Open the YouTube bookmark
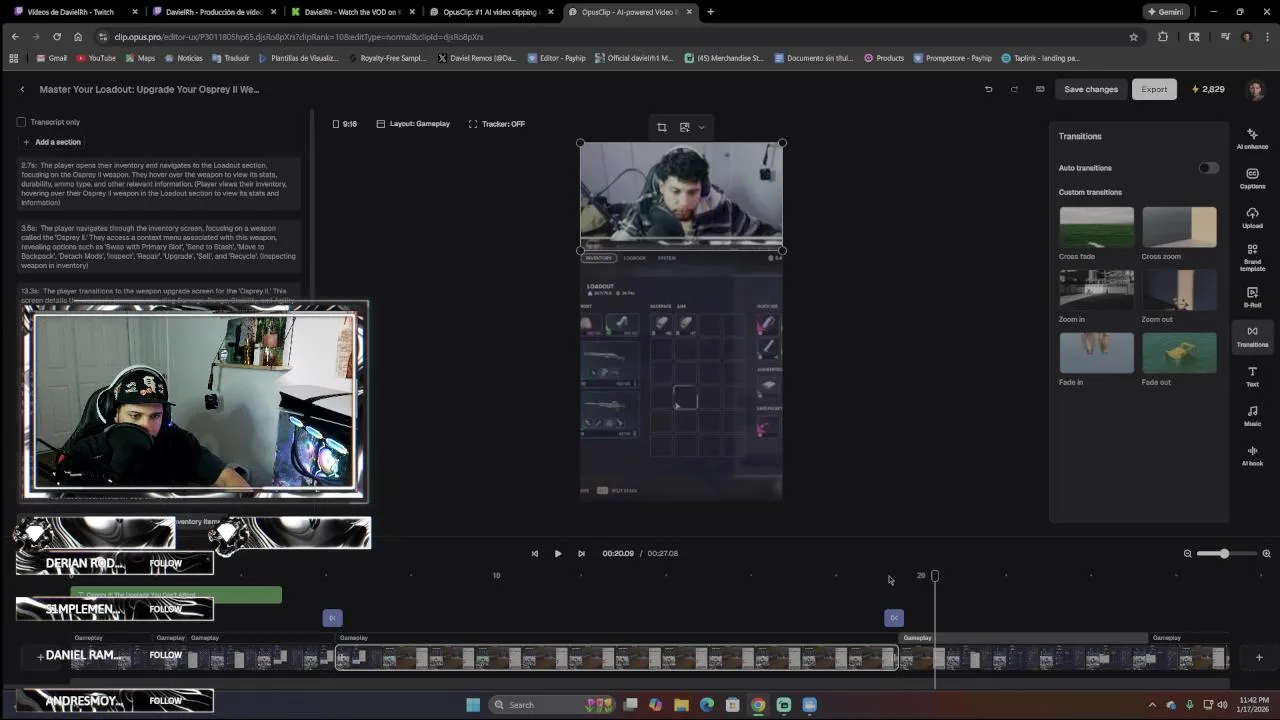 95,58
